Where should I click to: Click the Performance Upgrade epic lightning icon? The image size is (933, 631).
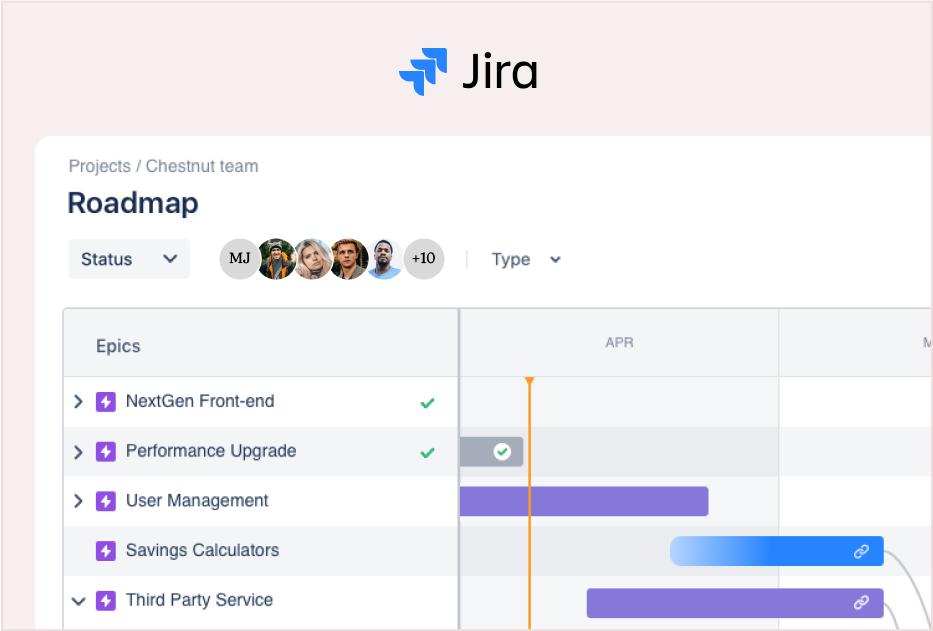pos(106,452)
